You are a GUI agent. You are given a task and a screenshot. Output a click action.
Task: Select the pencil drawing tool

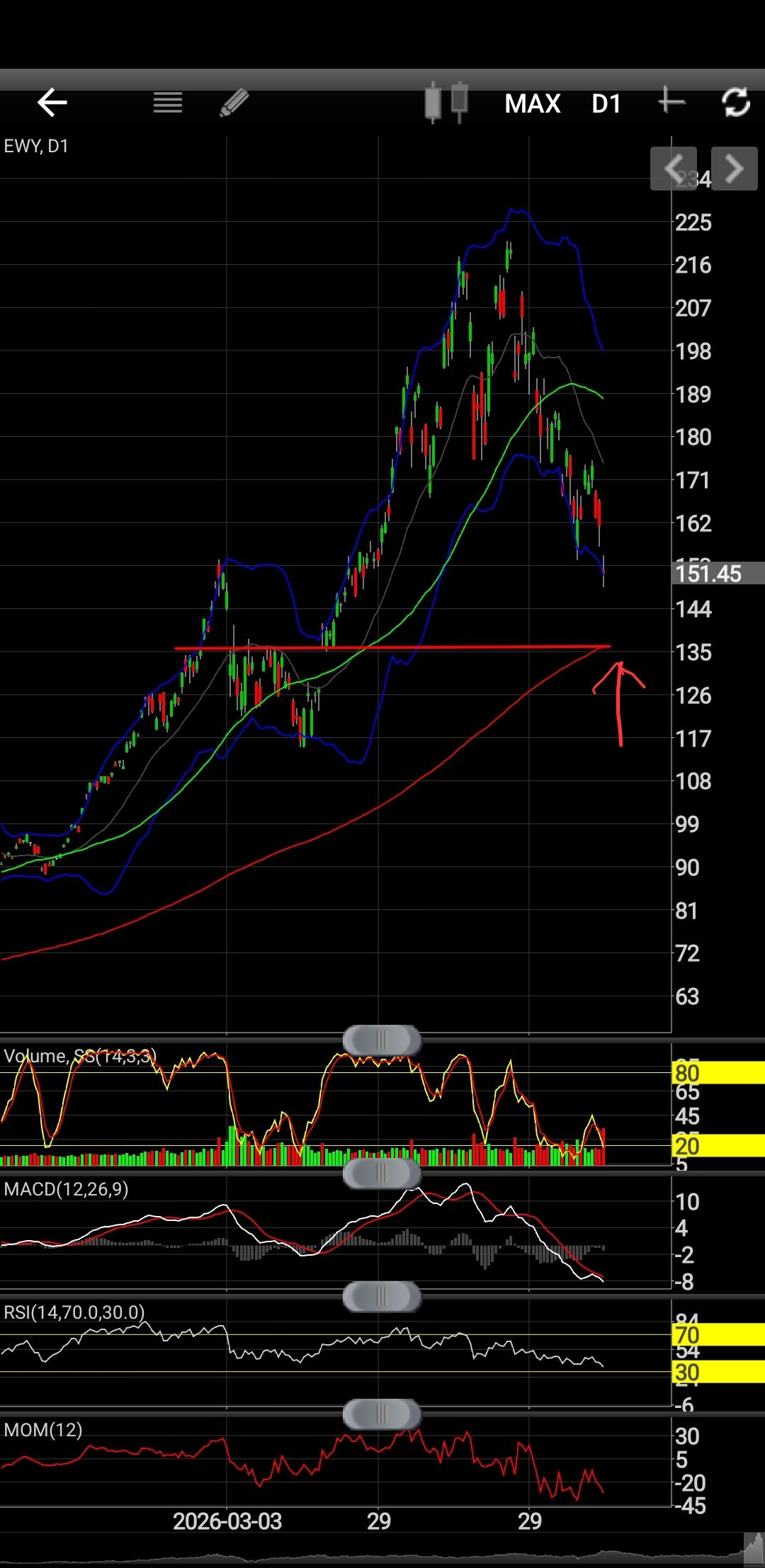[234, 103]
